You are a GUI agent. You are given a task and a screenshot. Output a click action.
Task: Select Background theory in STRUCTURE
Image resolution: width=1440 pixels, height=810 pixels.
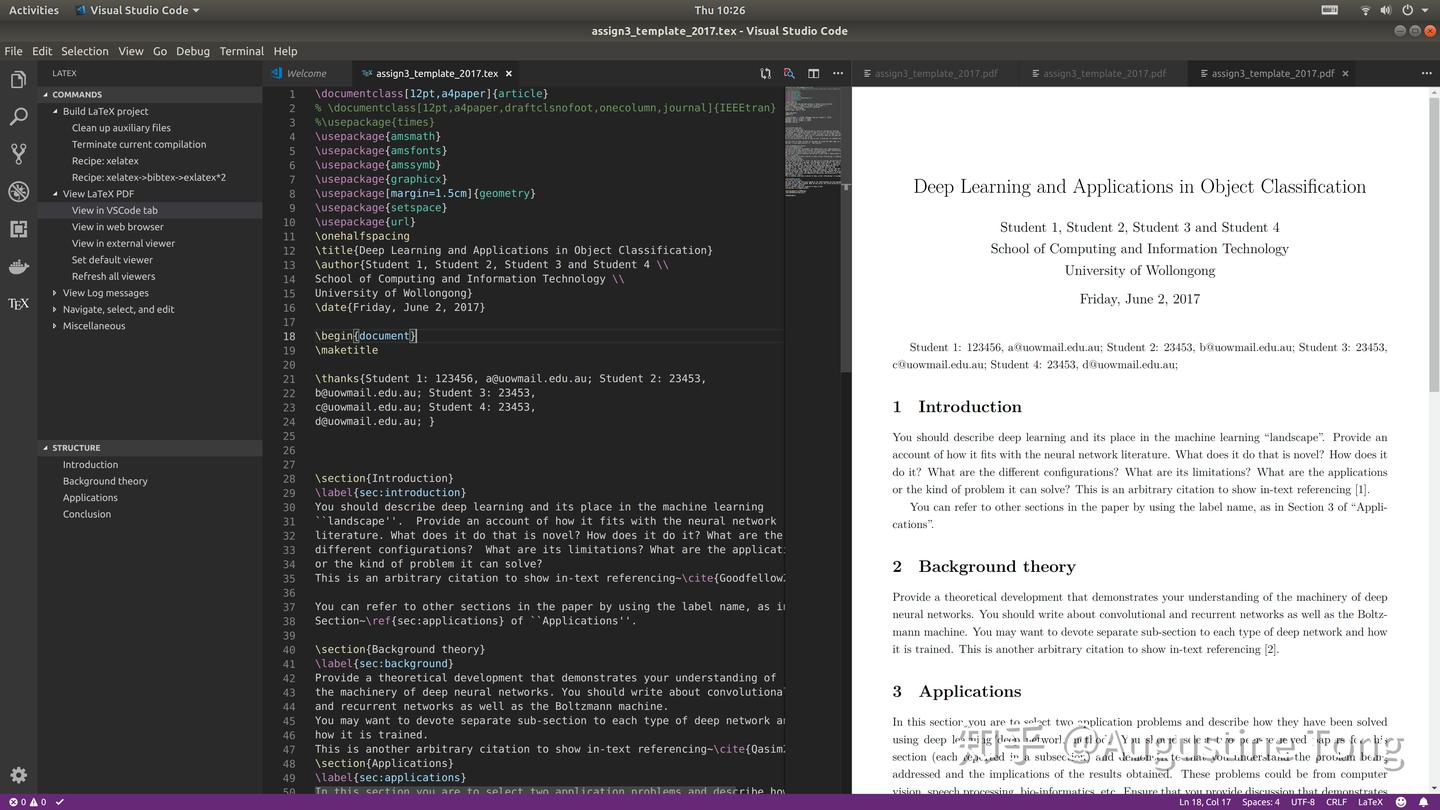point(105,480)
